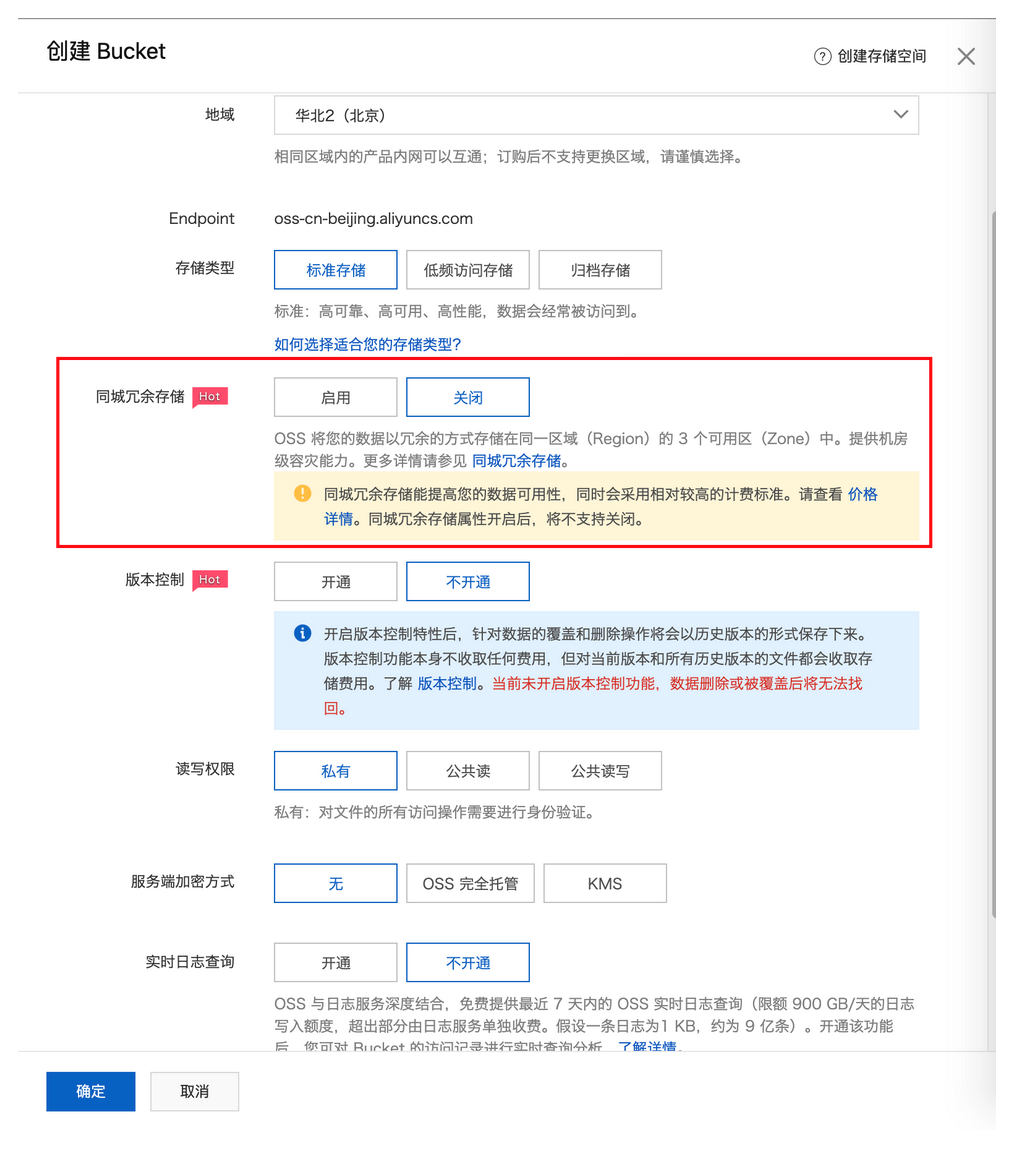Viewport: 1014px width, 1152px height.
Task: Choose 关闭 for 同城冗余存储
Action: click(x=468, y=397)
